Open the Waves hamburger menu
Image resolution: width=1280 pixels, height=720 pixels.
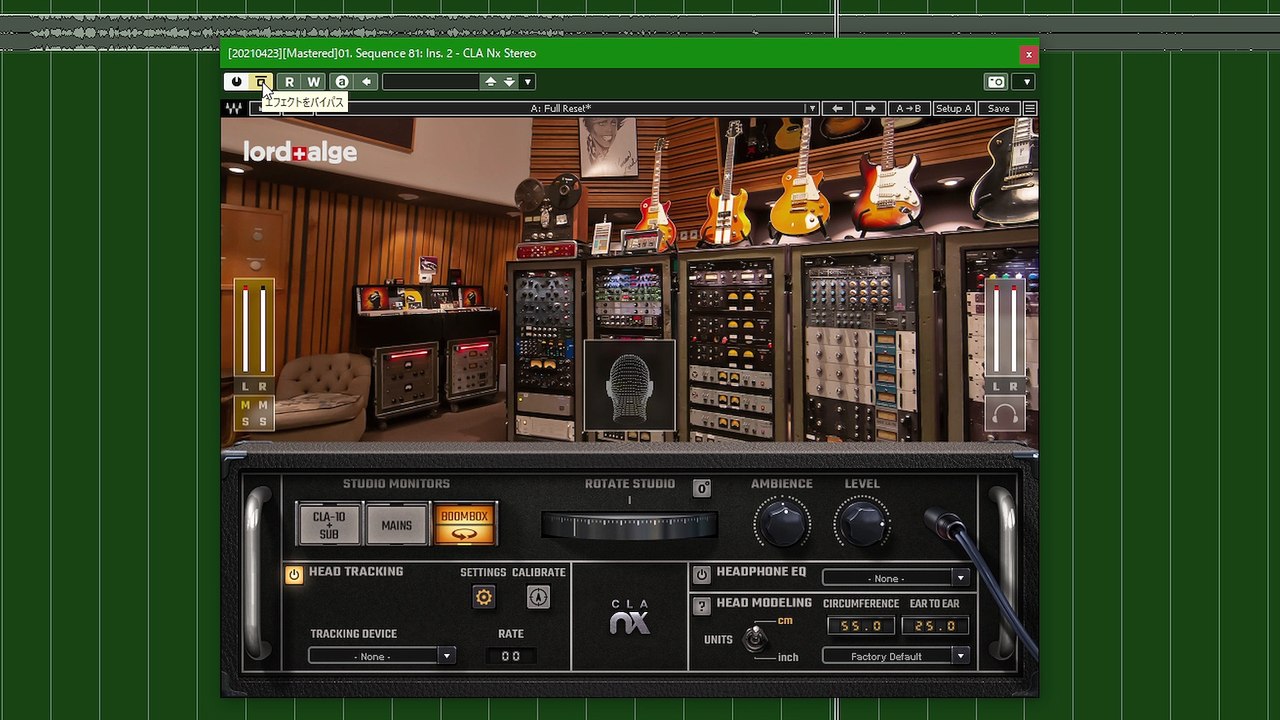1030,108
